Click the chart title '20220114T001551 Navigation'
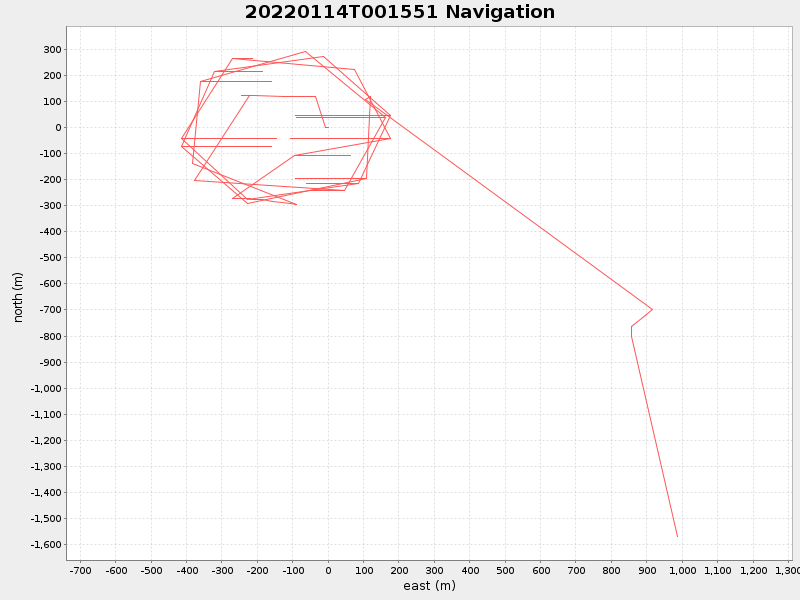The width and height of the screenshot is (800, 600). click(399, 12)
